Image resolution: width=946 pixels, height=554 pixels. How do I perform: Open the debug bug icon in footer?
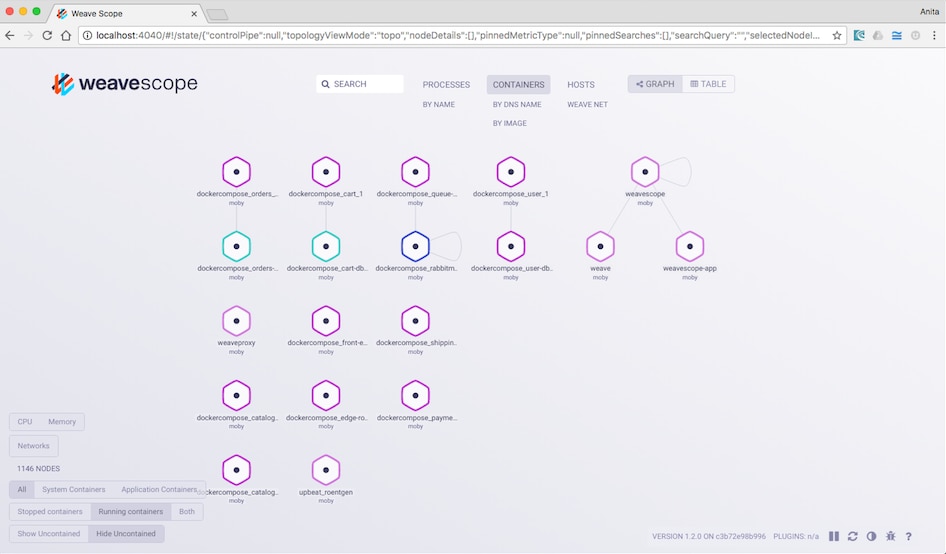coord(890,536)
